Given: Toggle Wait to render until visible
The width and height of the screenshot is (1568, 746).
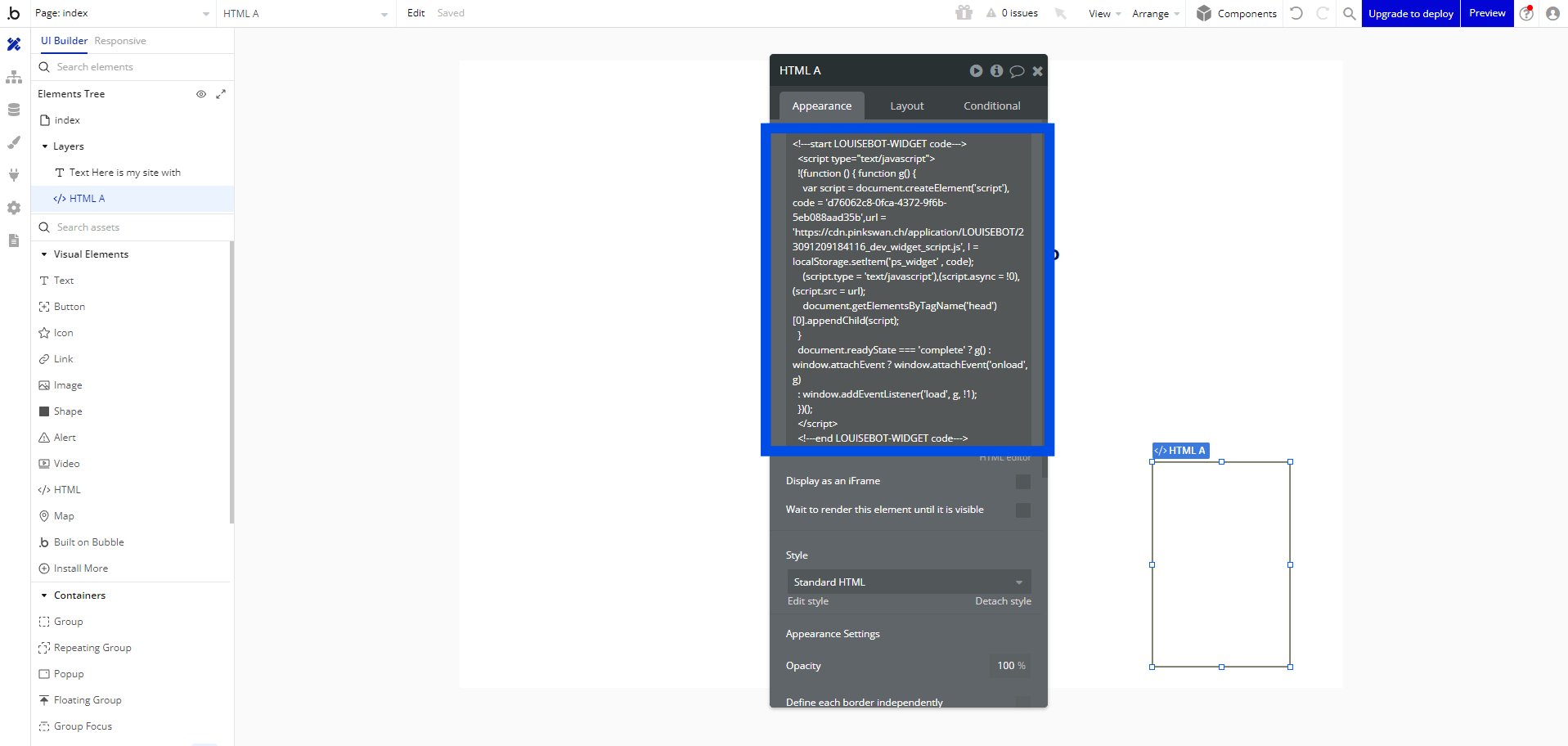Looking at the screenshot, I should 1022,510.
